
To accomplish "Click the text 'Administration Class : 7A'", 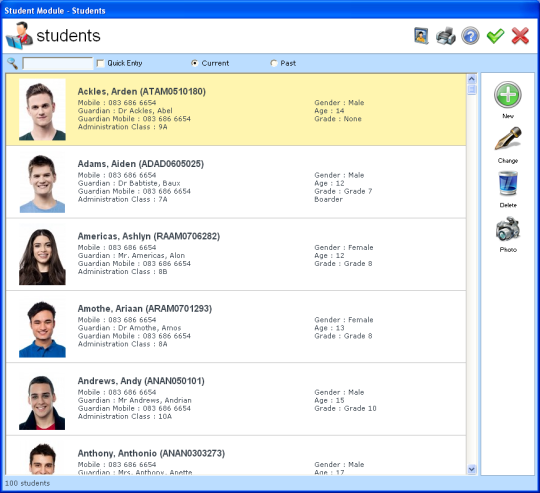I will point(122,199).
